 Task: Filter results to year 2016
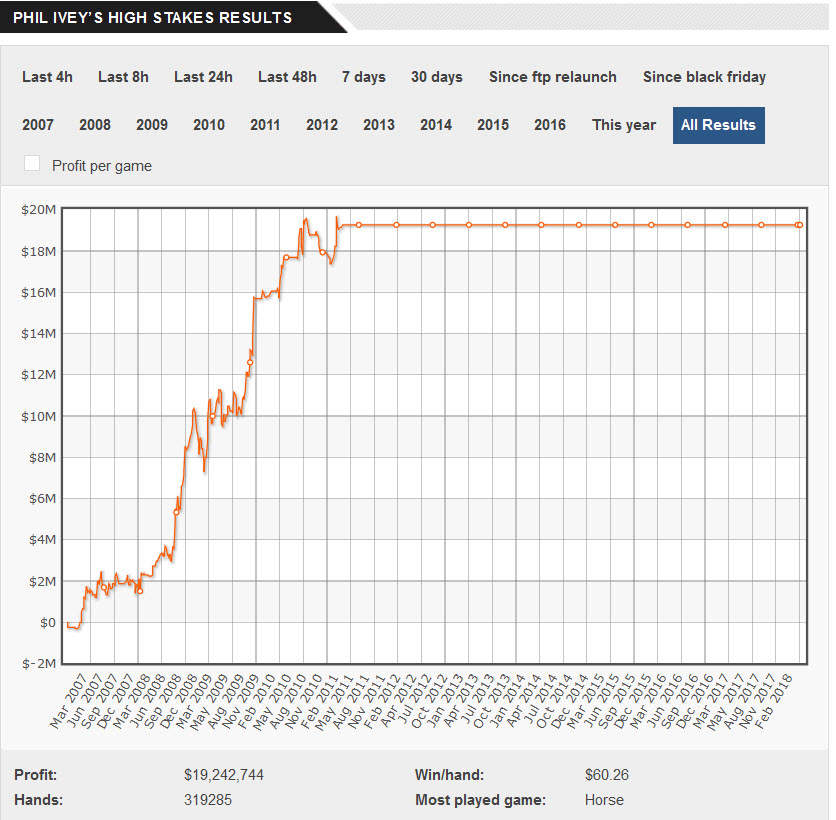tap(550, 125)
